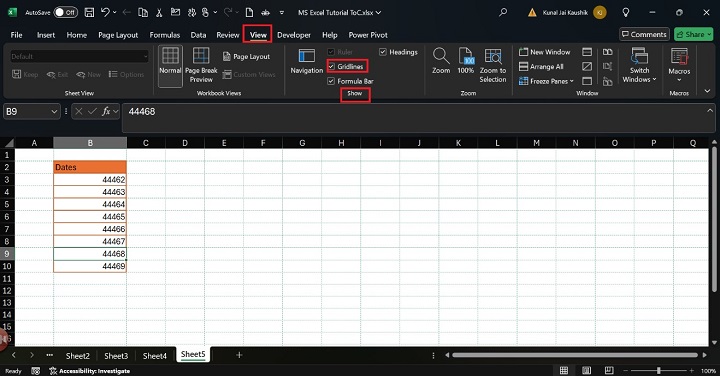Open the Developer tab
Screen dimensions: 720x376
(x=294, y=35)
